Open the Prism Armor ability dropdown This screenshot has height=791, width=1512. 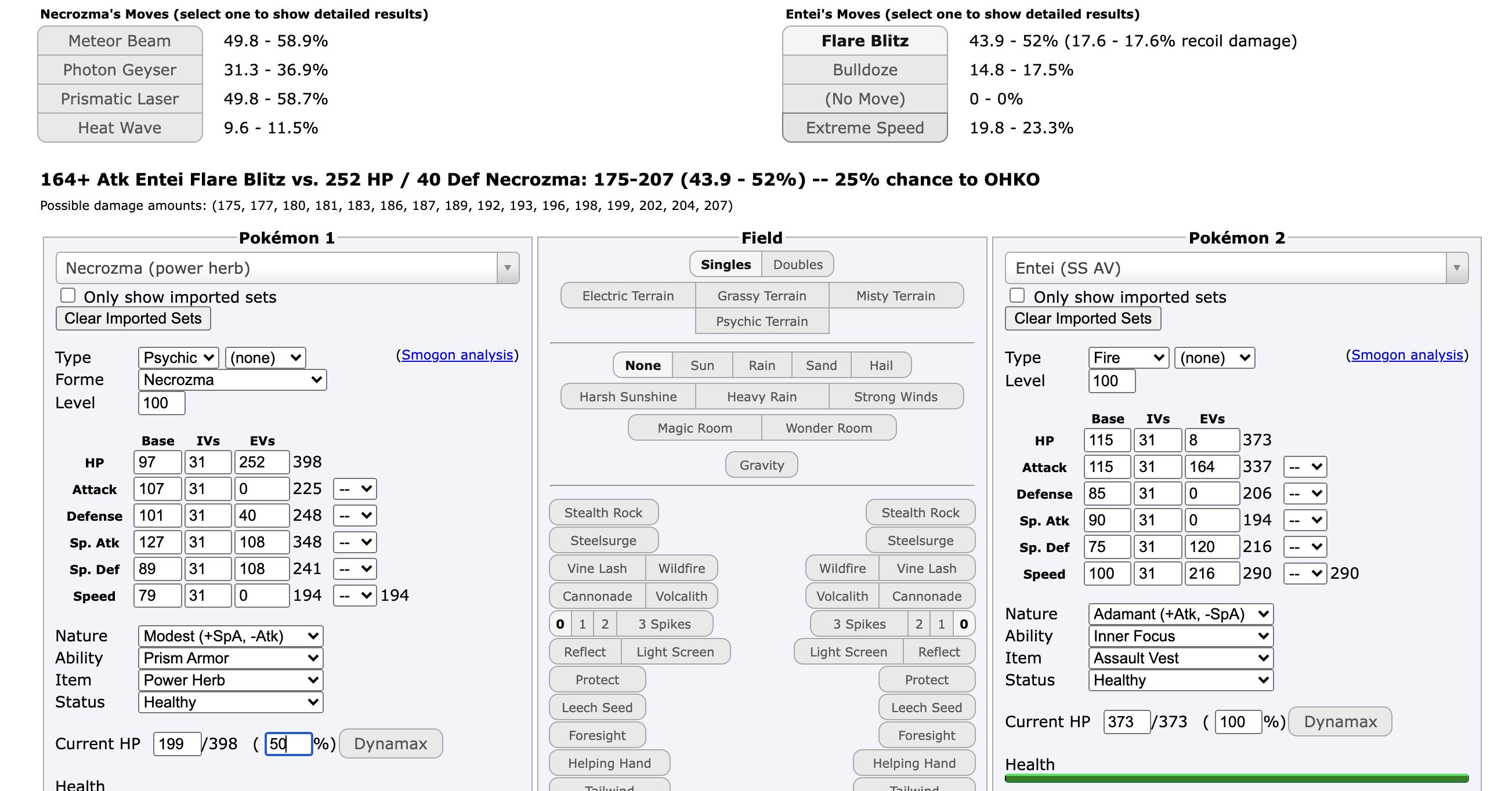tap(231, 658)
